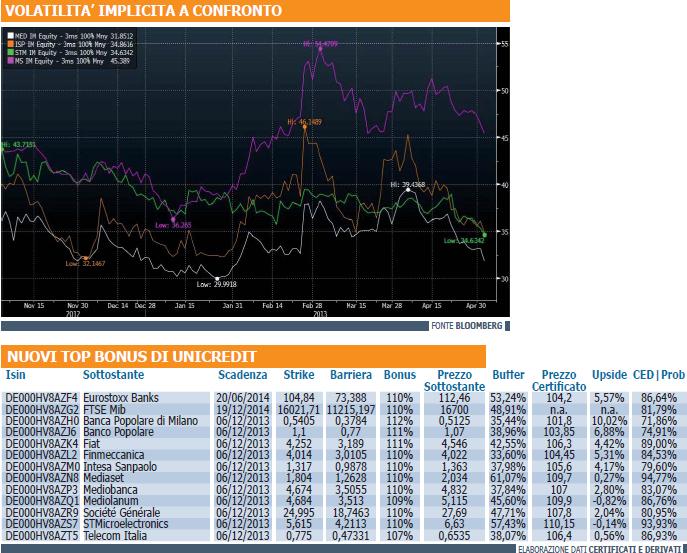The width and height of the screenshot is (687, 553).
Task: Click the 'Prezzo Sottostante' column header
Action: pyautogui.click(x=454, y=381)
